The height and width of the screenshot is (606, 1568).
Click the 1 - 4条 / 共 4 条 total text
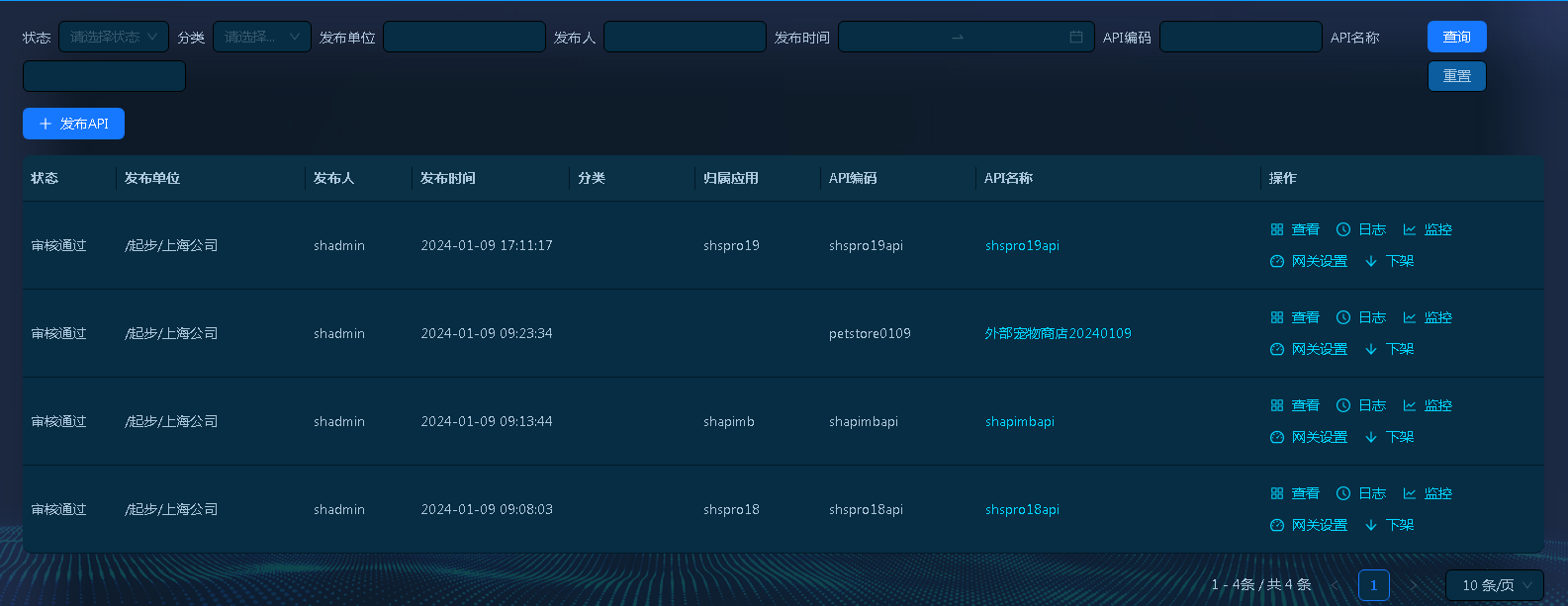(1261, 585)
